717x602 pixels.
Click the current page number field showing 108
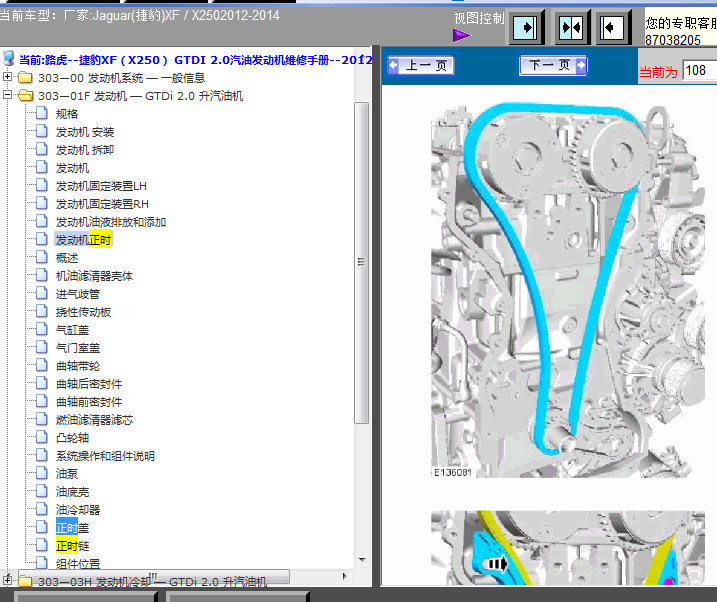(699, 71)
